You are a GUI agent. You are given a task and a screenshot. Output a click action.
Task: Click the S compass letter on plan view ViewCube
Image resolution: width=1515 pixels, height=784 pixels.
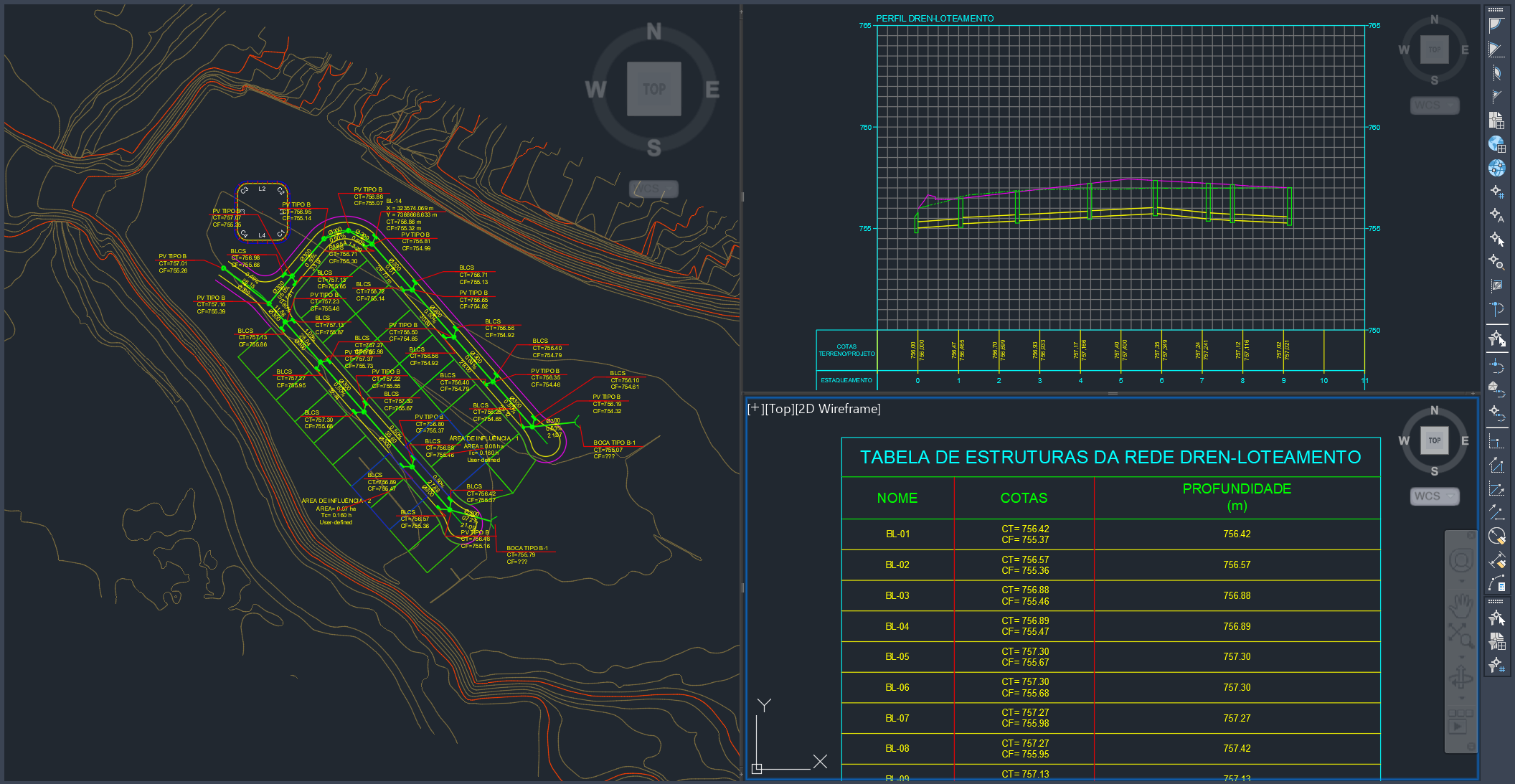coord(653,148)
